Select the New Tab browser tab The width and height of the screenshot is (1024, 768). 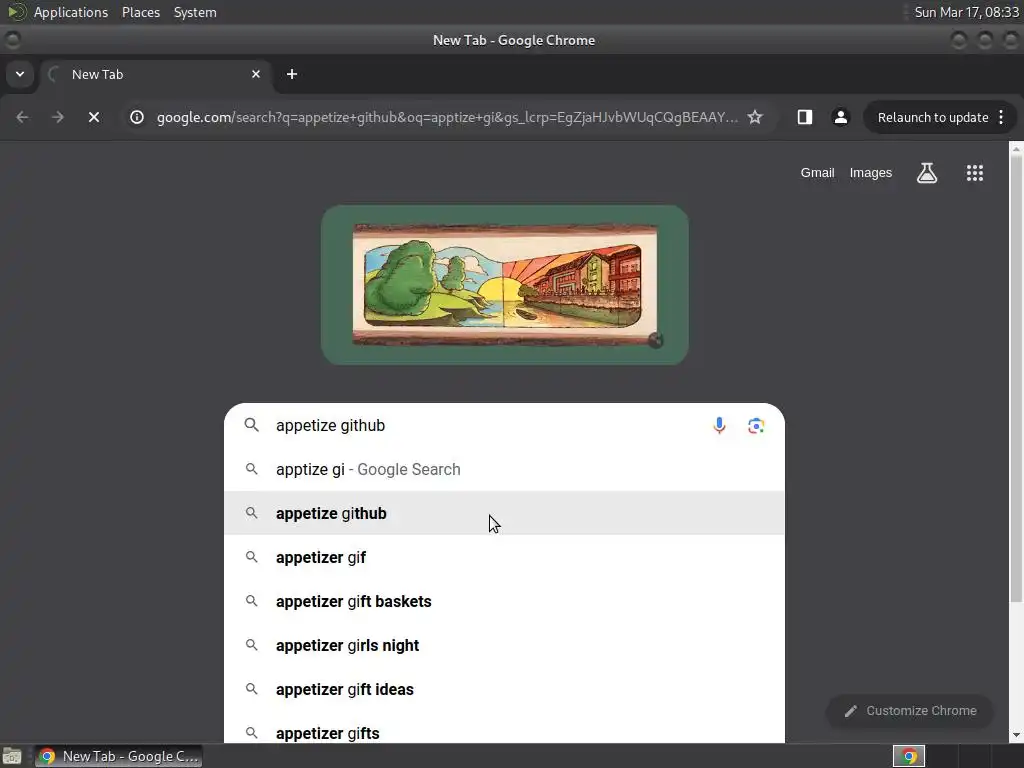(157, 74)
